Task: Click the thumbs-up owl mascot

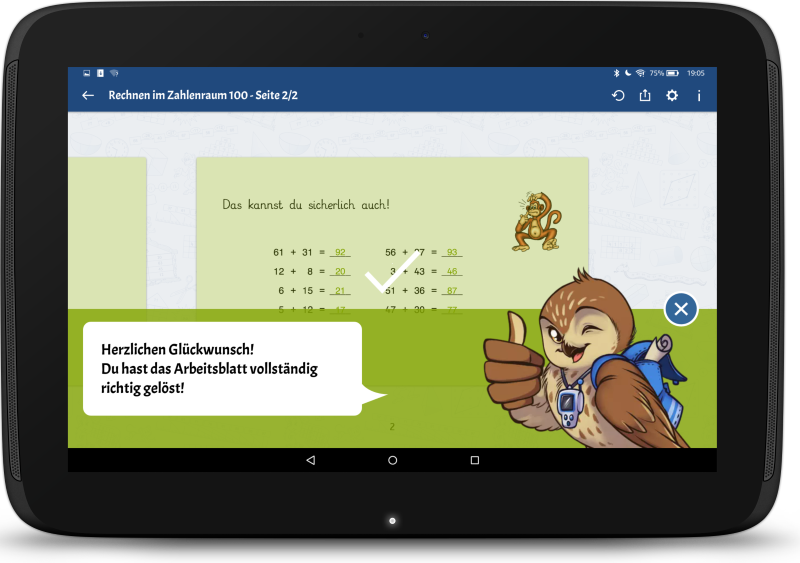Action: click(585, 359)
